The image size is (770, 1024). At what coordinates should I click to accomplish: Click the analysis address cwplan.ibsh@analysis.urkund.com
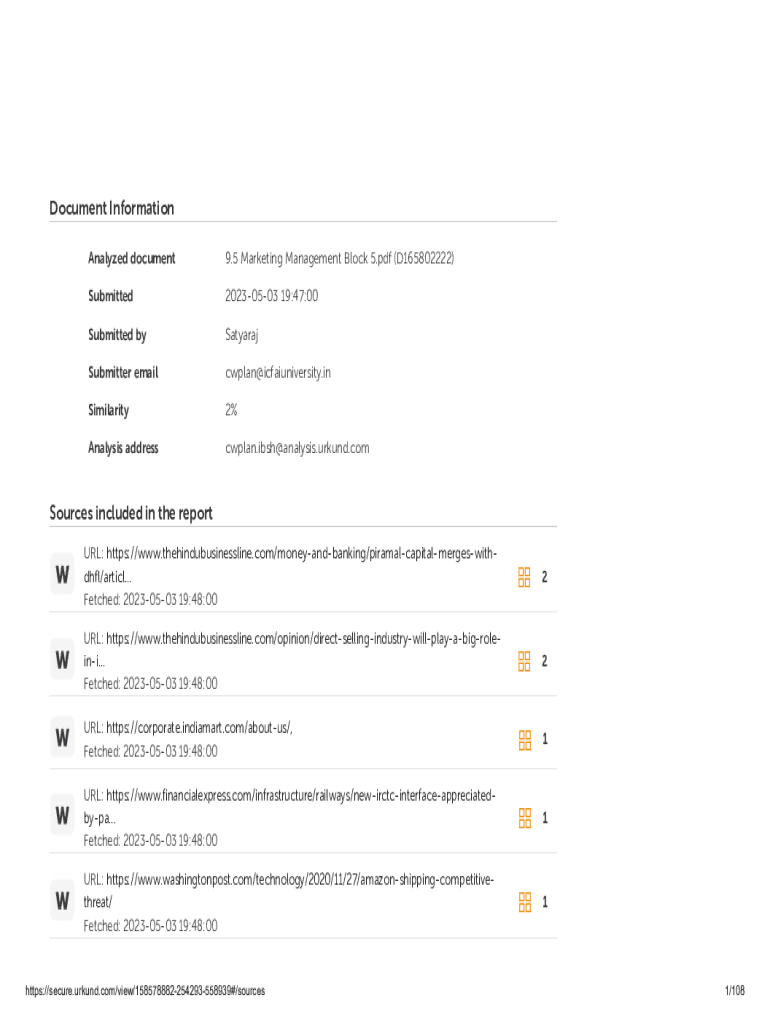click(297, 448)
